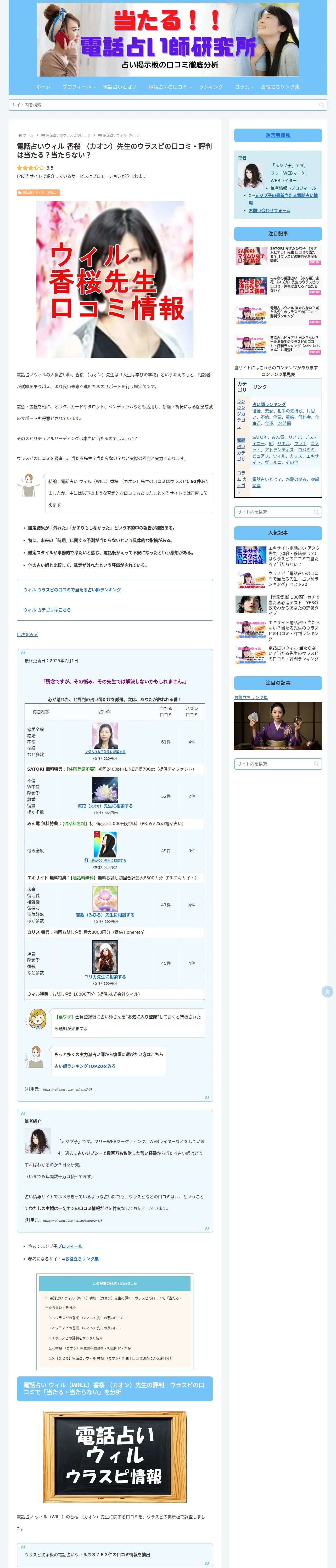The image size is (336, 1568).
Task: Click マダムひな子先生's photo in the table
Action: coord(105,736)
